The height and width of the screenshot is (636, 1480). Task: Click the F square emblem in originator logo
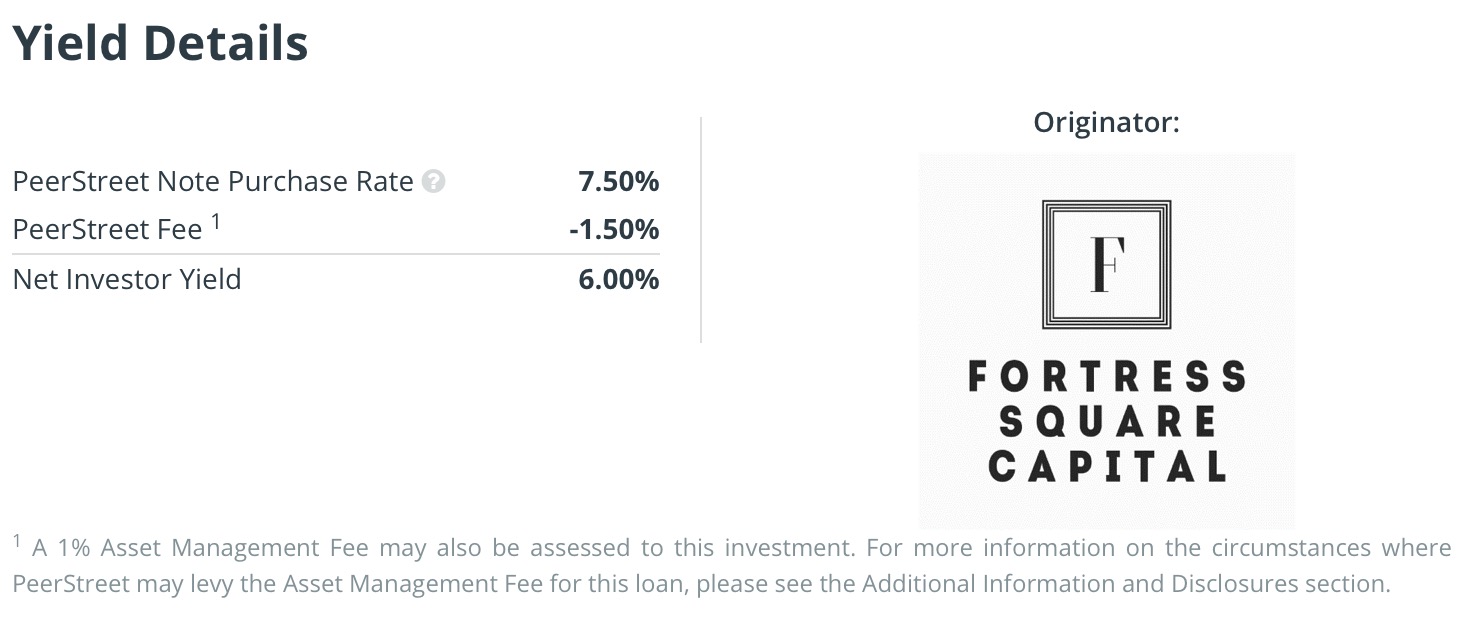[x=1106, y=264]
